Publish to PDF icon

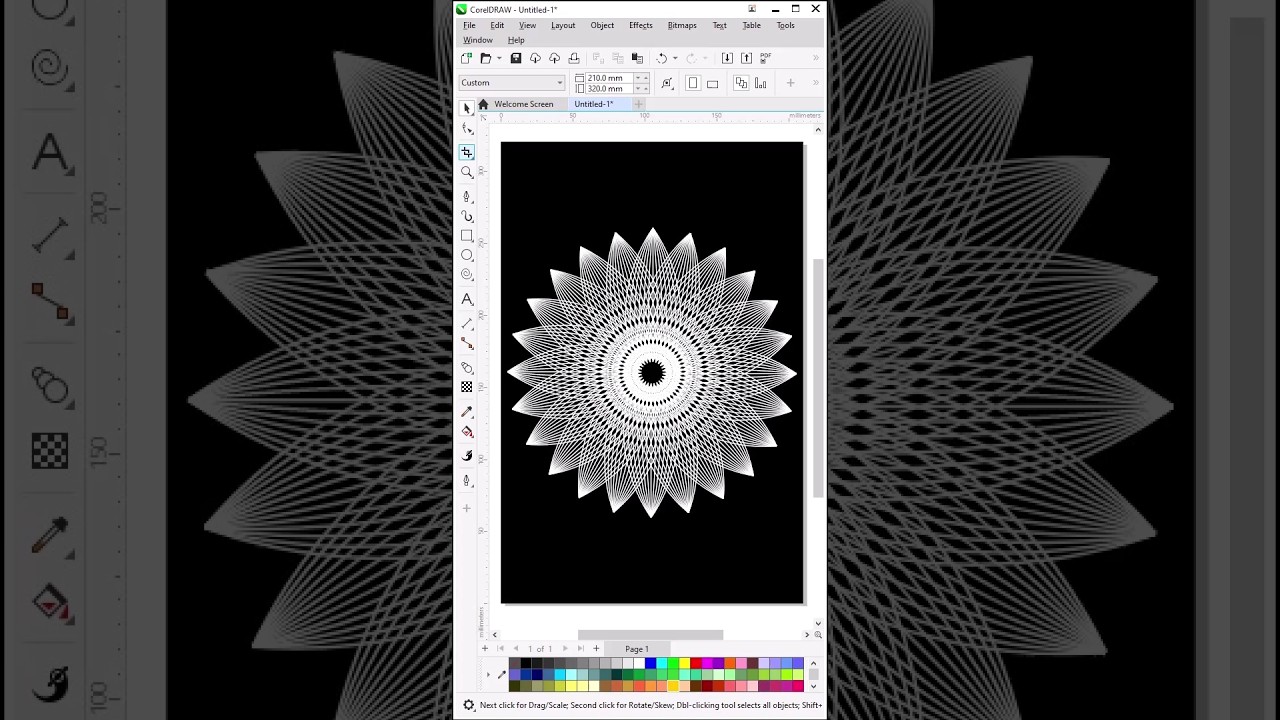[766, 59]
